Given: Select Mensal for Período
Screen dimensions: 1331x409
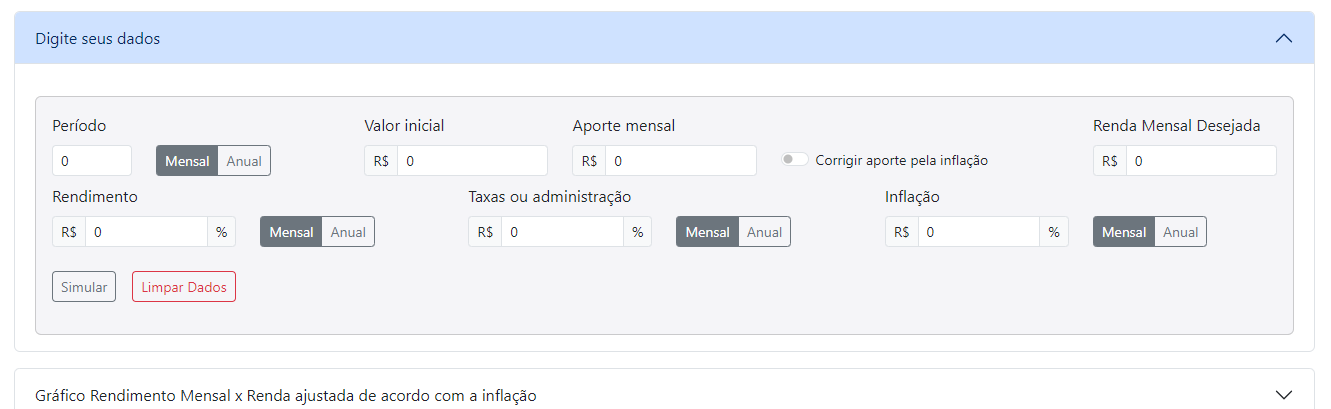Looking at the screenshot, I should [x=187, y=161].
